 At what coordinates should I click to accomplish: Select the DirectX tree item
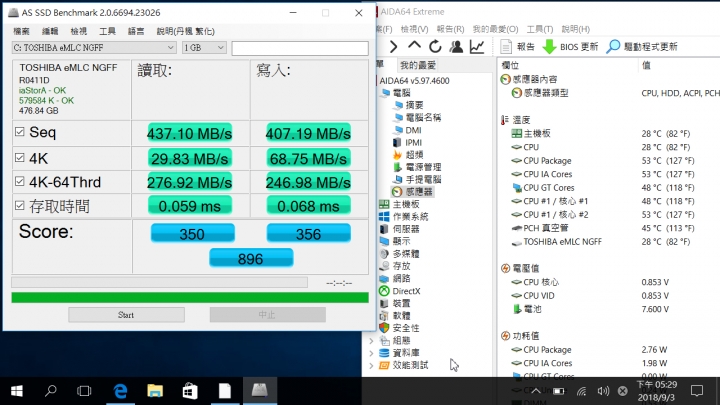tap(399, 291)
